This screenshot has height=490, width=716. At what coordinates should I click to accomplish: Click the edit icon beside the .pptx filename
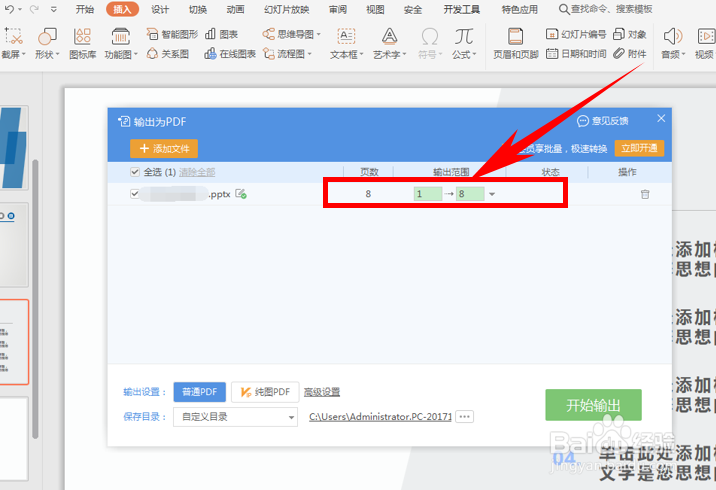tap(241, 194)
